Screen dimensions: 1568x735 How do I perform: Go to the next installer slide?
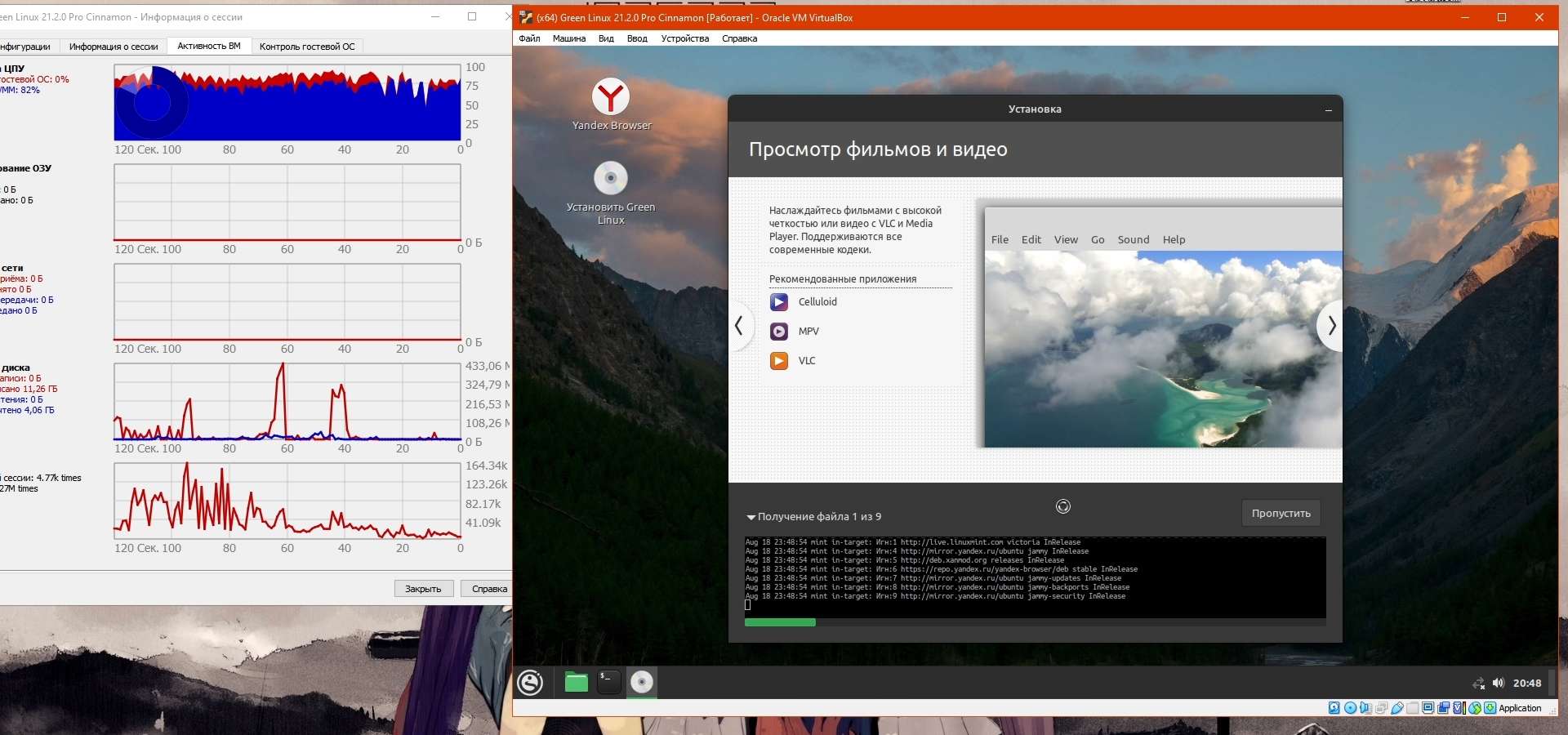click(1331, 326)
